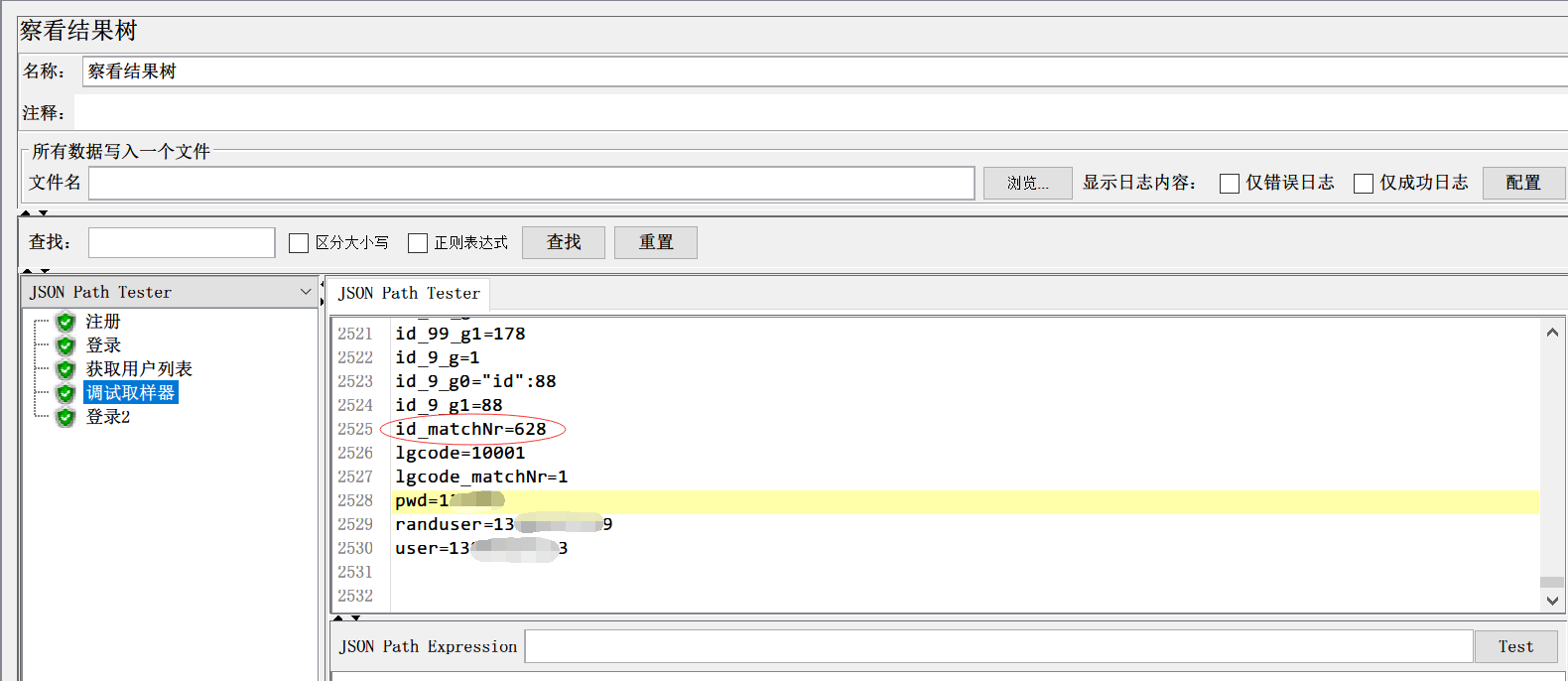The width and height of the screenshot is (1568, 681).
Task: Focus the JSON Path Expression input field
Action: [x=997, y=646]
